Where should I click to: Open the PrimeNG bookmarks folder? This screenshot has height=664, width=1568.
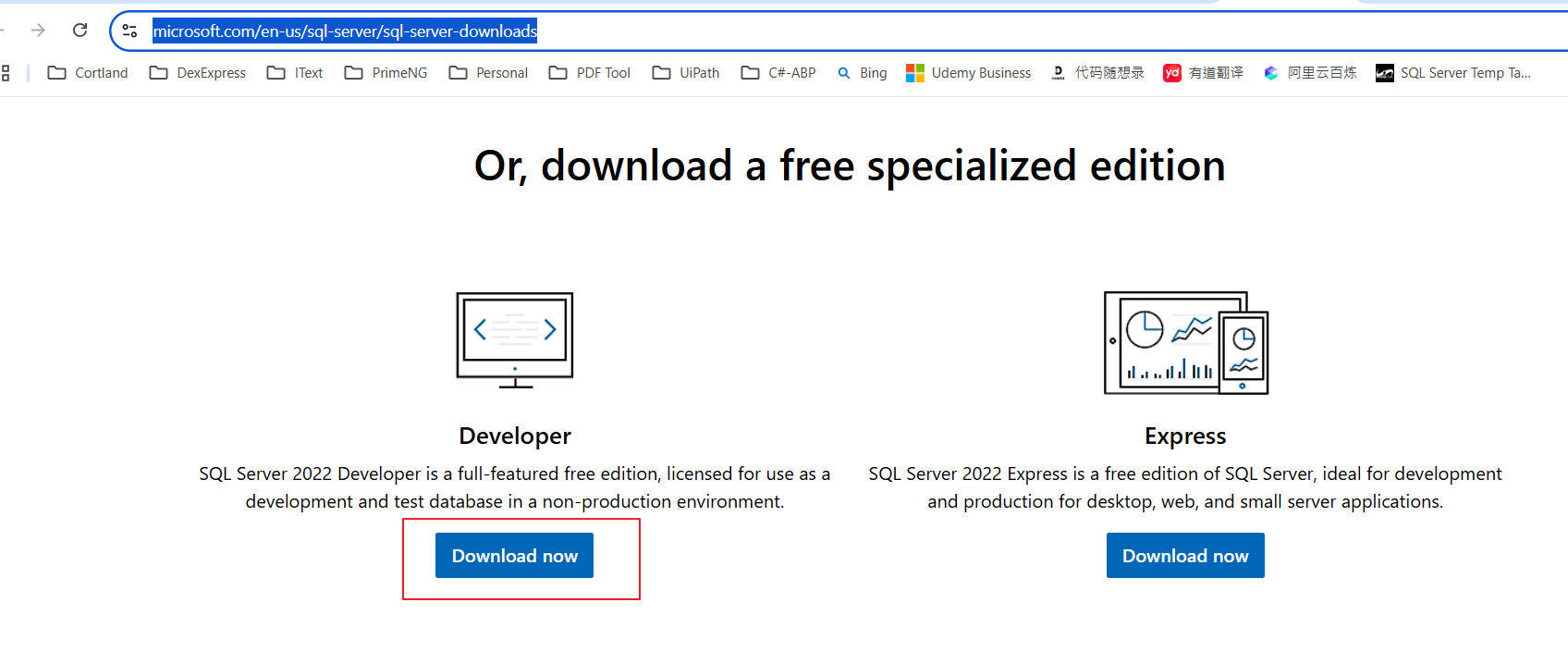pyautogui.click(x=386, y=73)
